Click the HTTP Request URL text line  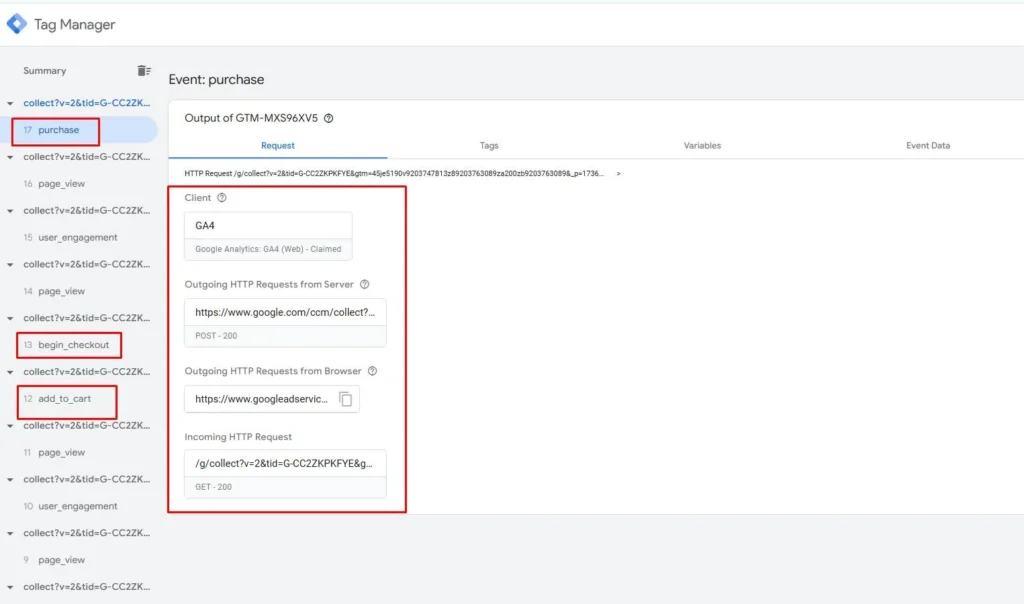pyautogui.click(x=394, y=174)
